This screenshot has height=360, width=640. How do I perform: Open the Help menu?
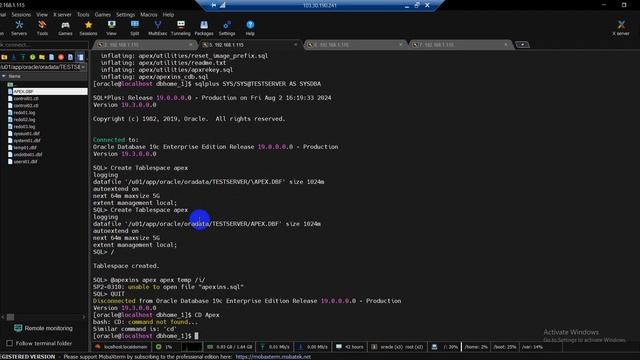tap(168, 14)
